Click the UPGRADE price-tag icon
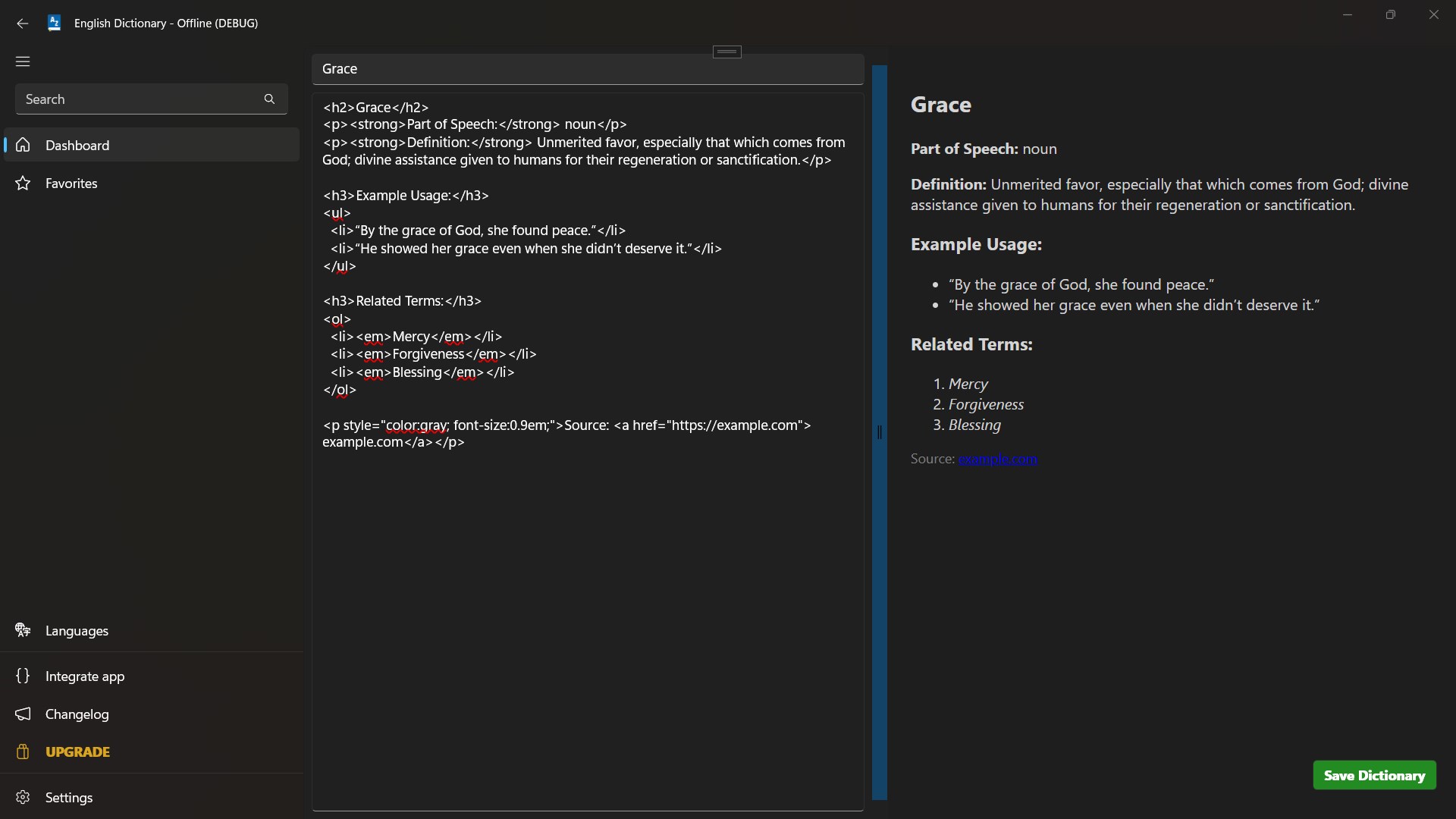 click(x=23, y=752)
